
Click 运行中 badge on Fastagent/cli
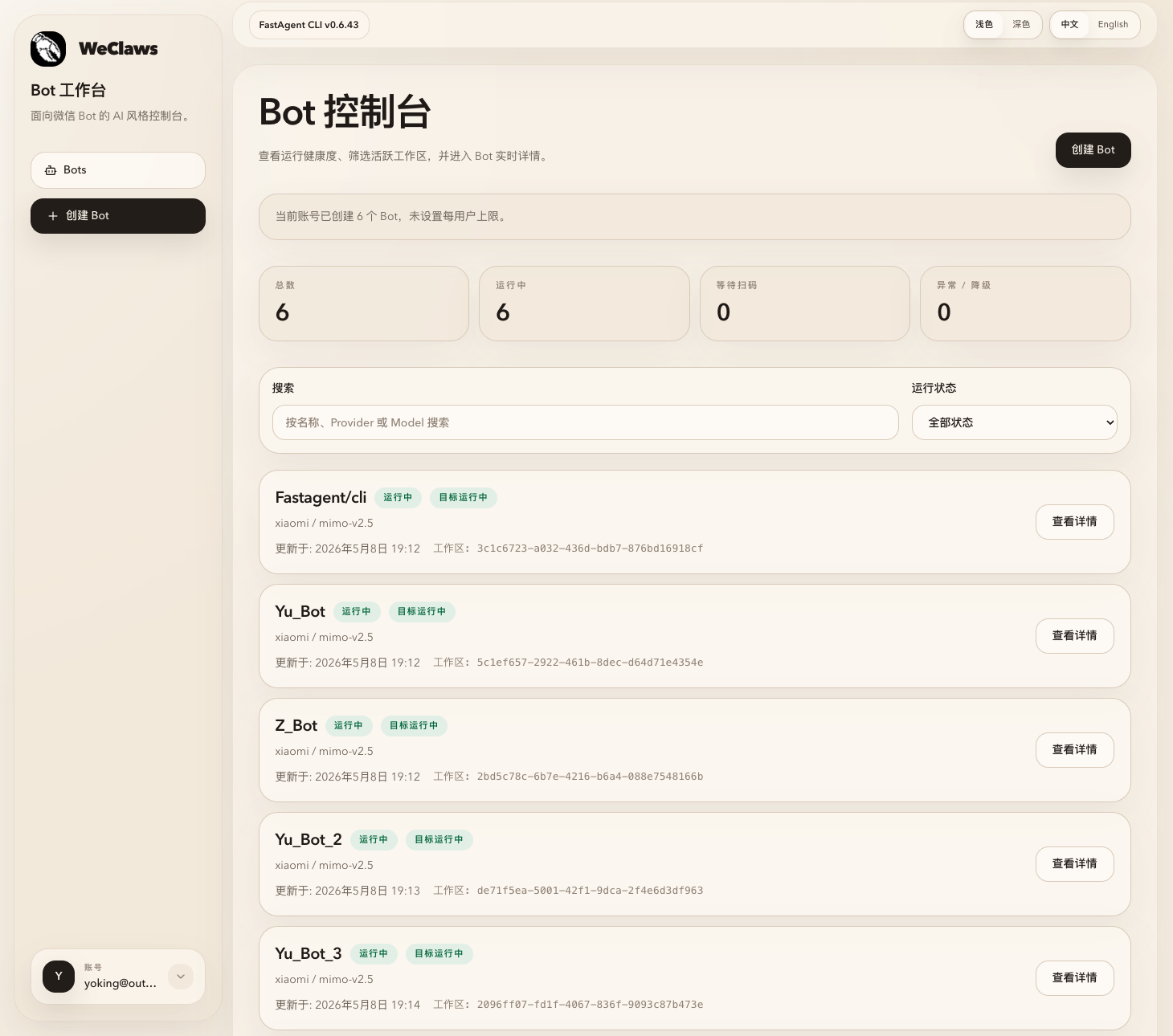pyautogui.click(x=398, y=498)
